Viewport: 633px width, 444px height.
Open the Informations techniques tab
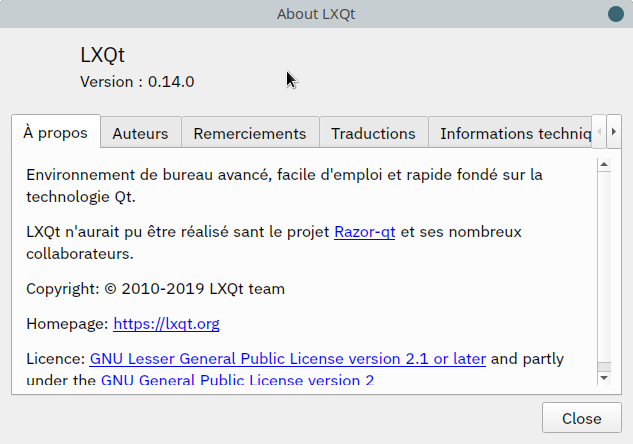510,133
